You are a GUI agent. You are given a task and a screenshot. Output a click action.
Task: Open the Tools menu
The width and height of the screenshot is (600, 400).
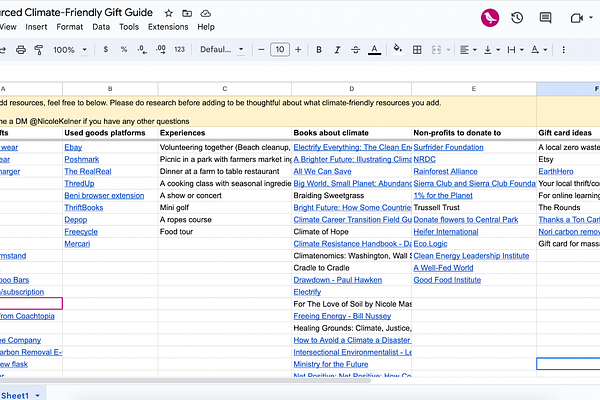click(x=129, y=27)
